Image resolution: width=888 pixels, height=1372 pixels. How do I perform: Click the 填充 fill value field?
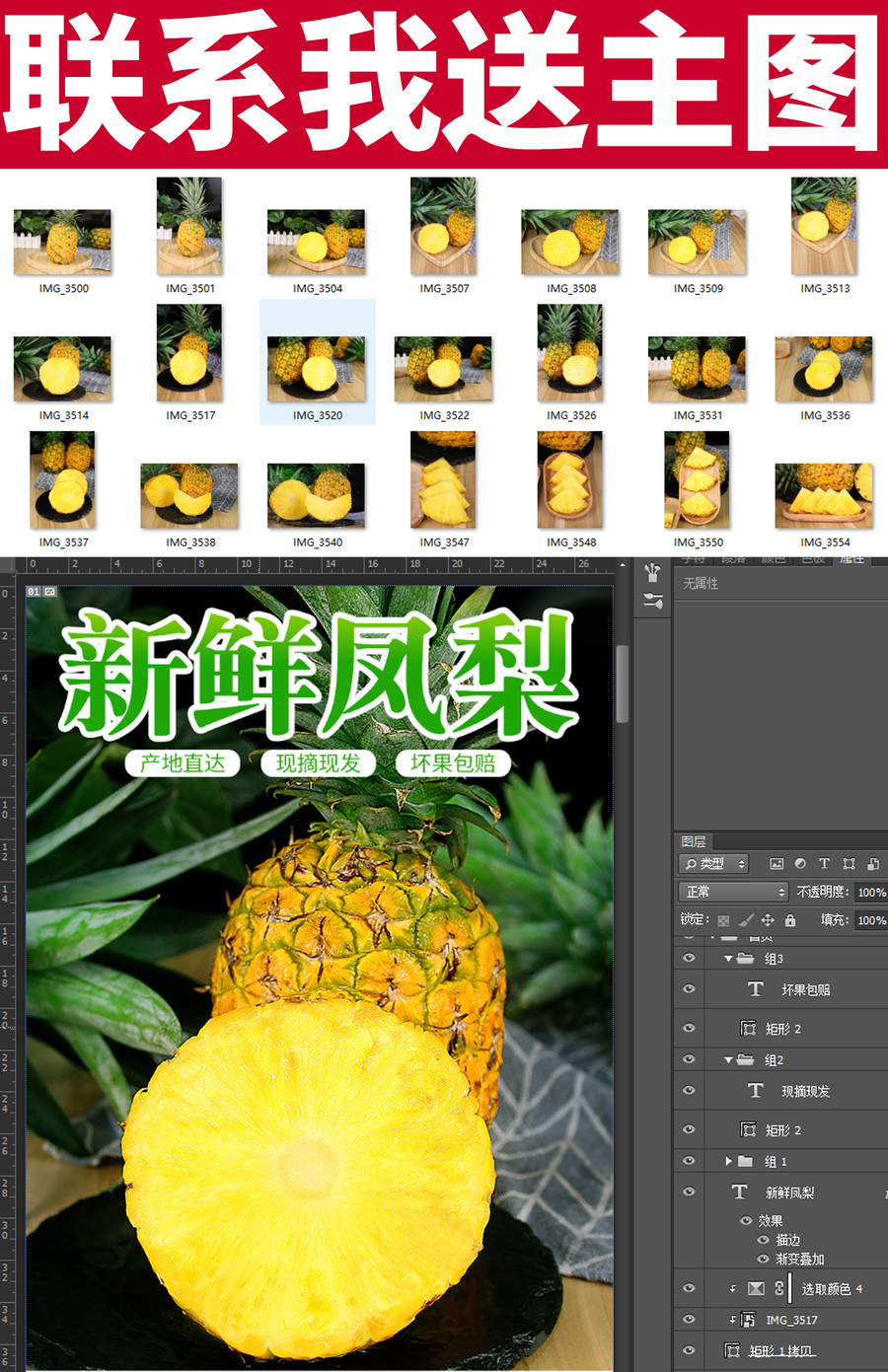871,920
